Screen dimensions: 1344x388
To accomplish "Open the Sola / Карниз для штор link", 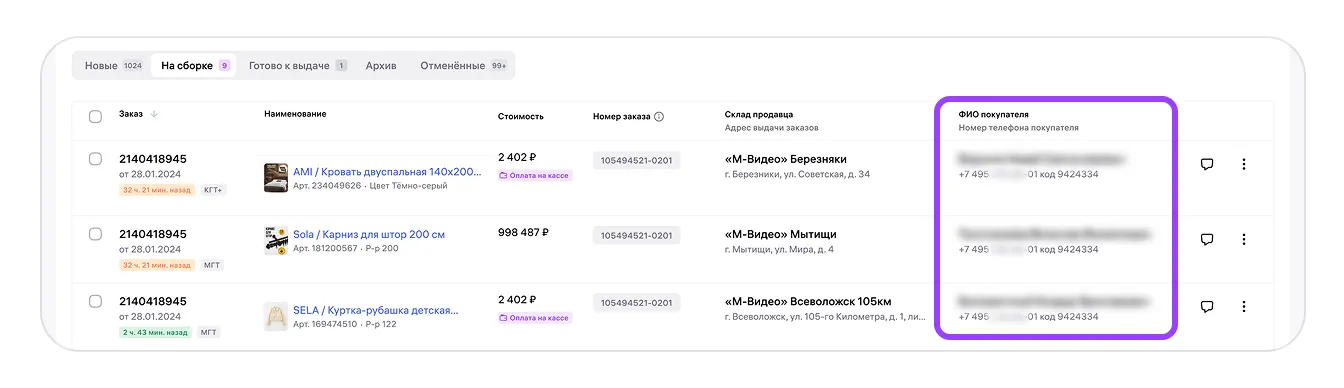I will pyautogui.click(x=369, y=234).
